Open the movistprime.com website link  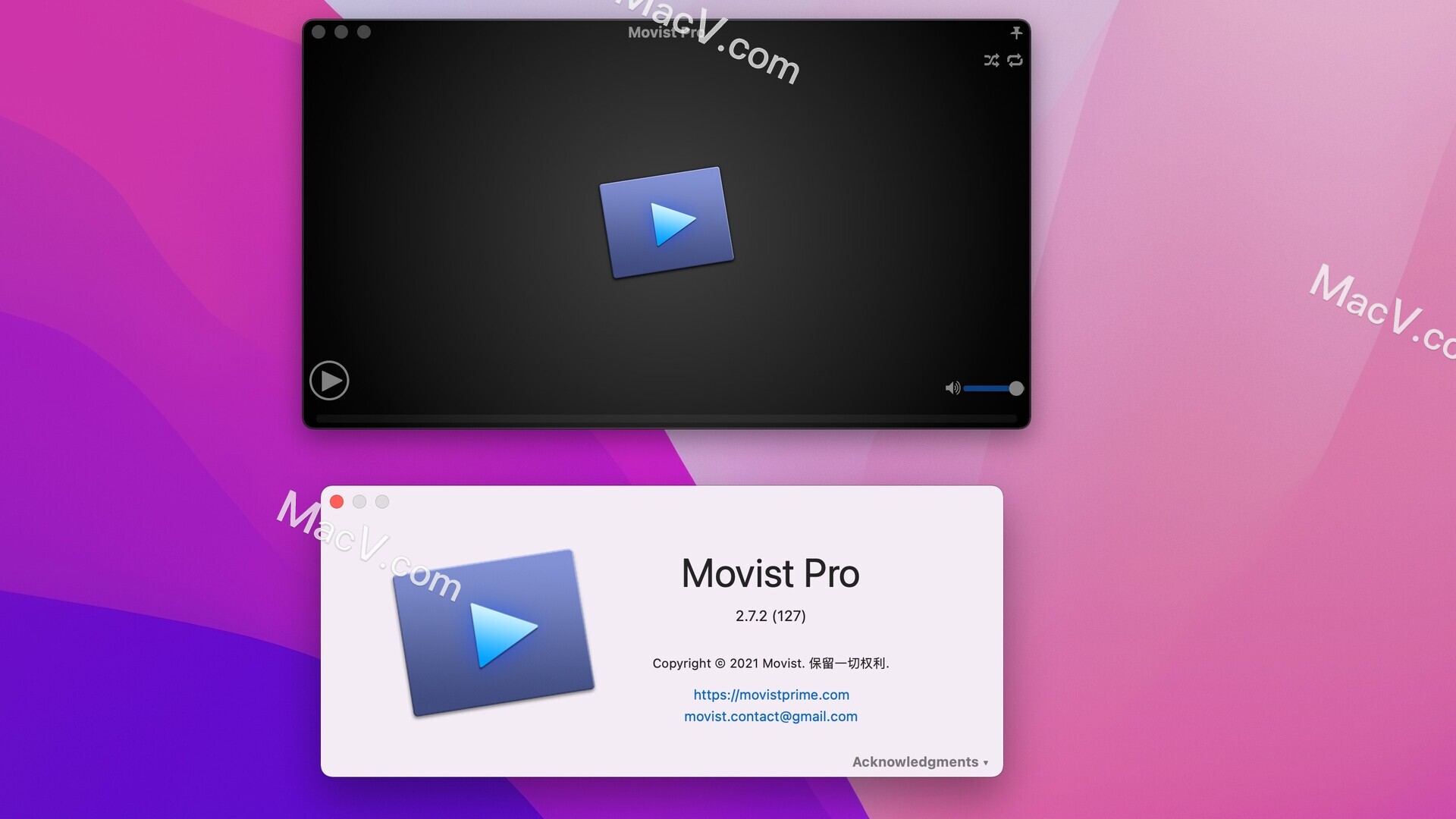[771, 694]
